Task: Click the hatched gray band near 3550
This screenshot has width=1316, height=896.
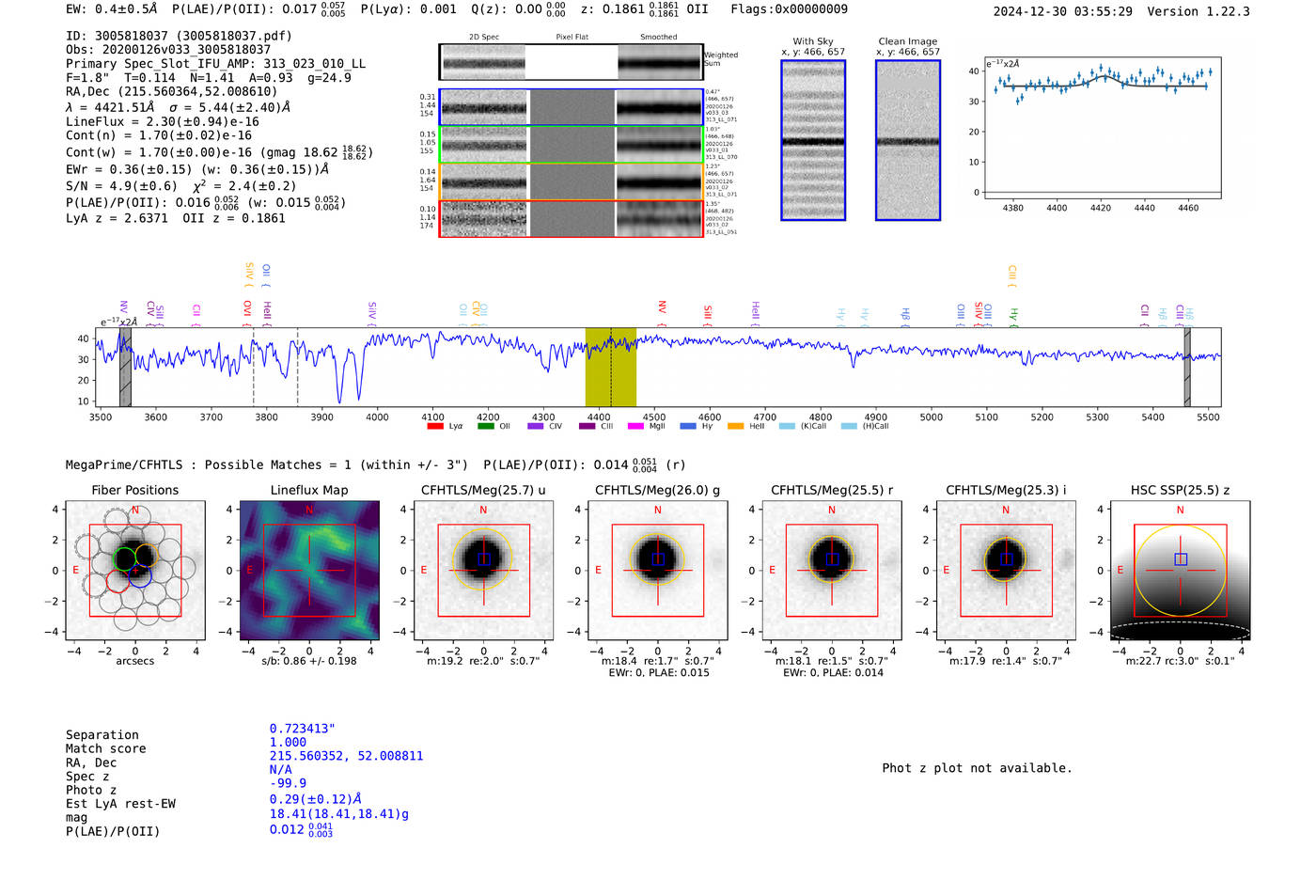Action: pos(125,367)
